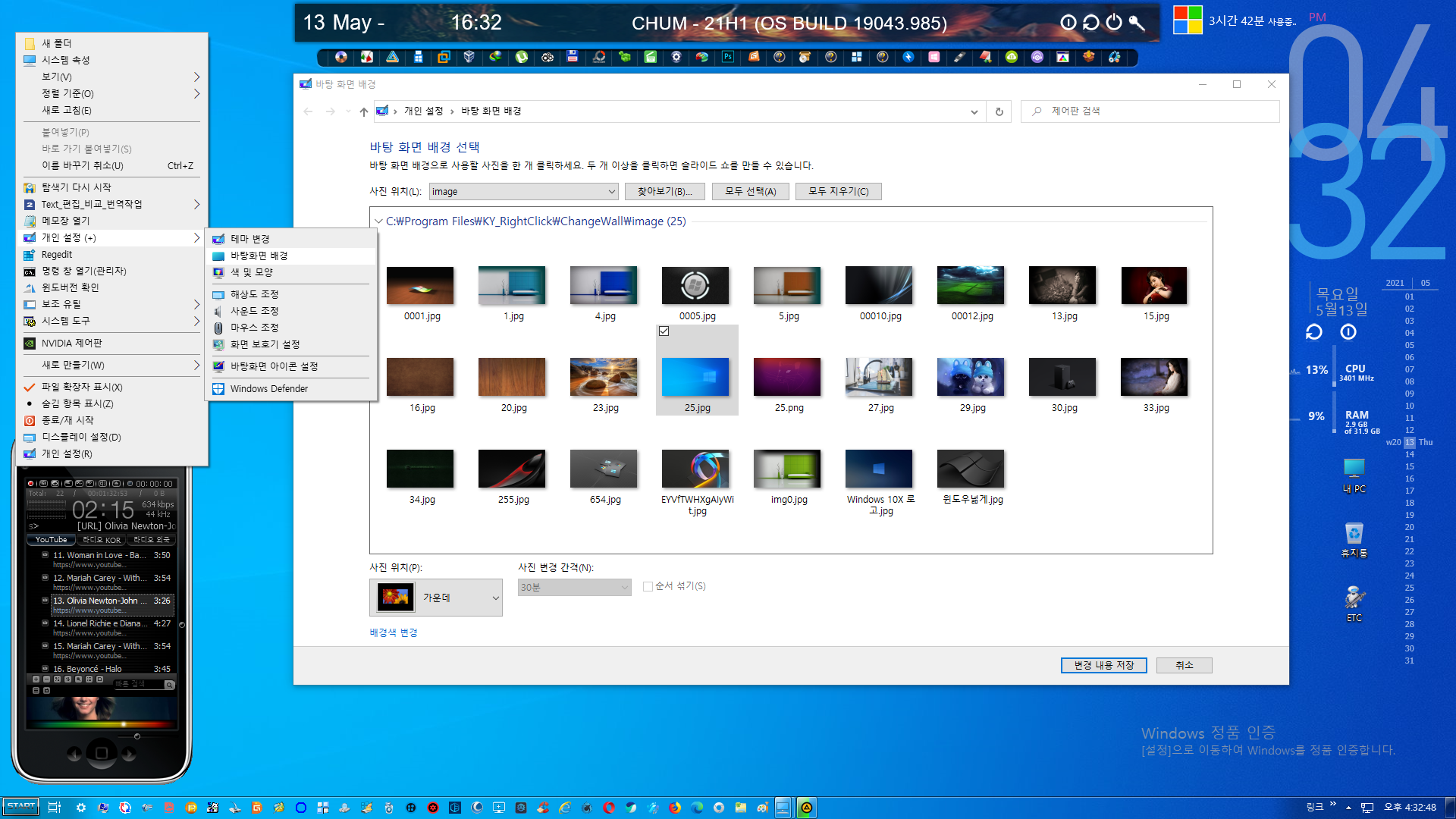Viewport: 1456px width, 819px height.
Task: Open the 사진 위치(L) image dropdown
Action: [523, 192]
